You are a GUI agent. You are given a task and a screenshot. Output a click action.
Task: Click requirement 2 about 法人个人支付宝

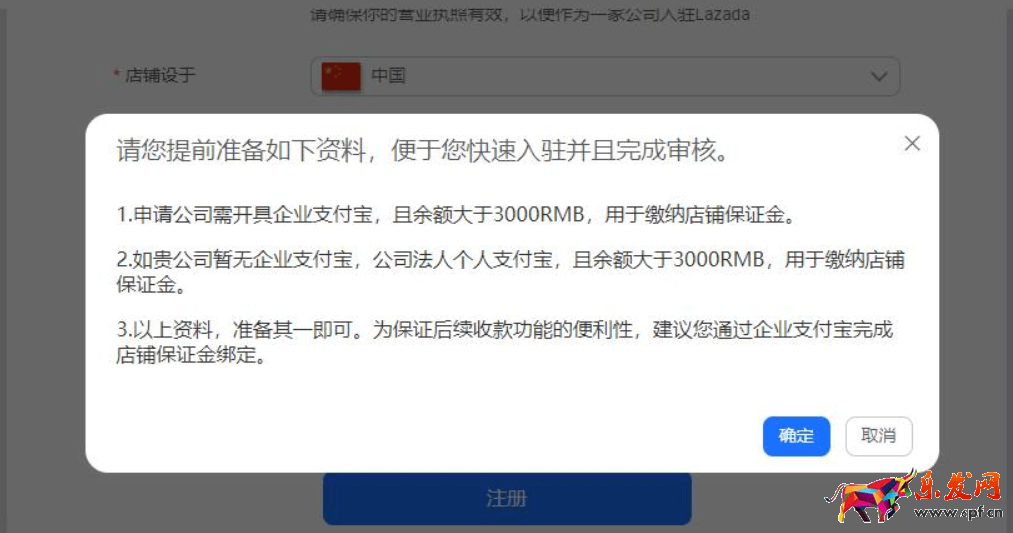tap(510, 271)
